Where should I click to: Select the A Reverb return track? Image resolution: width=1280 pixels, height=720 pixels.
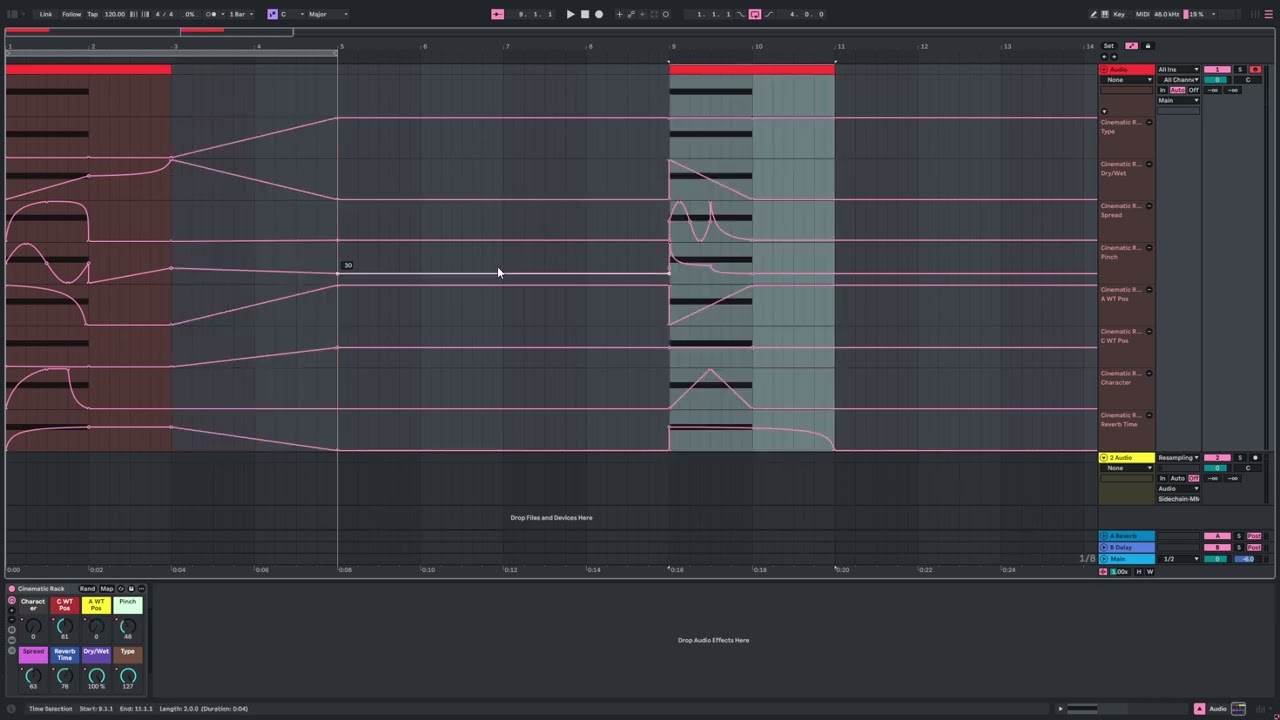tap(1127, 537)
